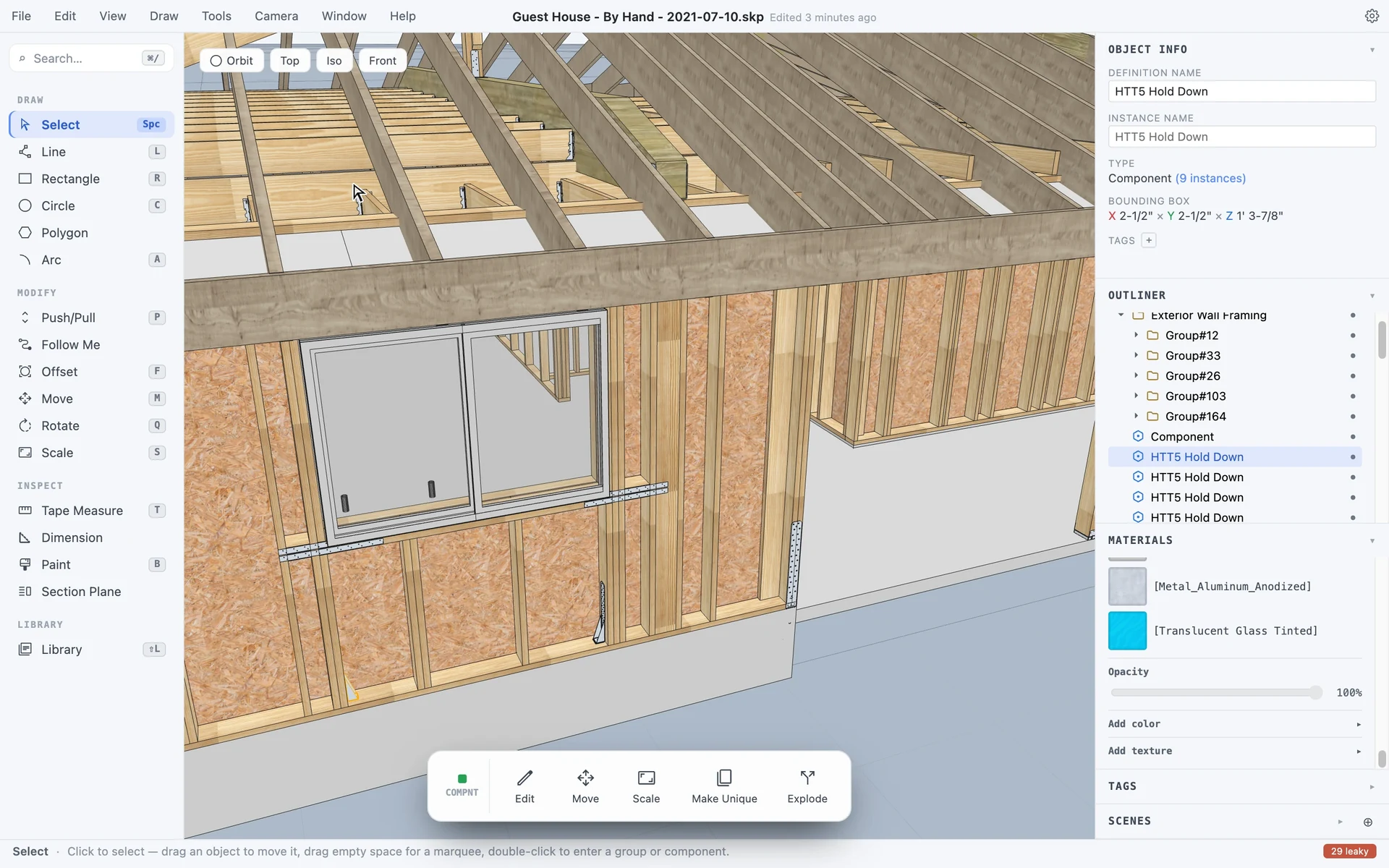
Task: Switch to Iso view
Action: click(334, 61)
